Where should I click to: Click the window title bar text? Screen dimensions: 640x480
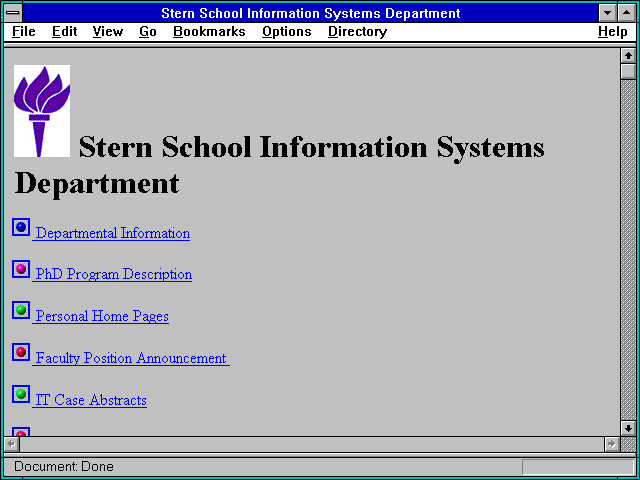click(311, 13)
